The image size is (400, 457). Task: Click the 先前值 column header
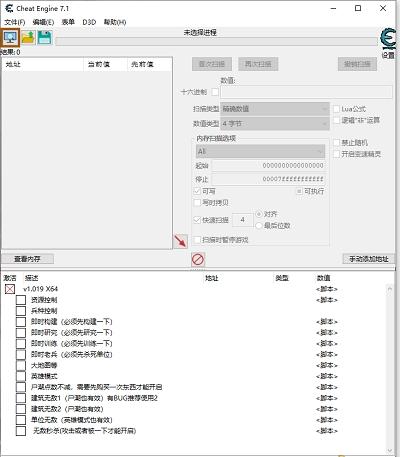pos(150,64)
